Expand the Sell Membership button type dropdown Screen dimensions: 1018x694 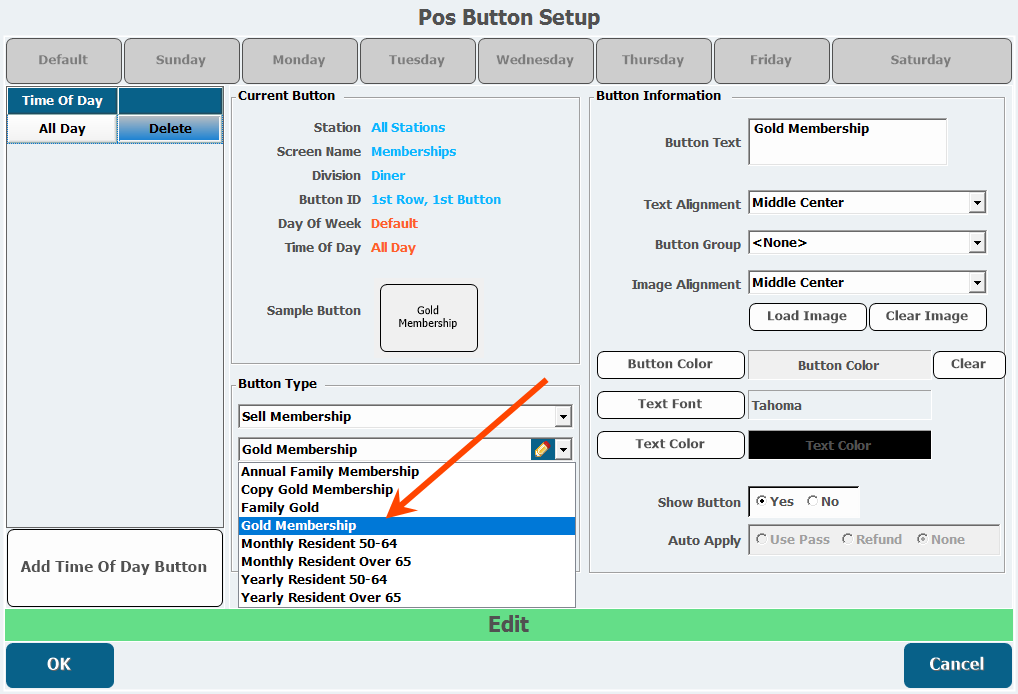(563, 417)
